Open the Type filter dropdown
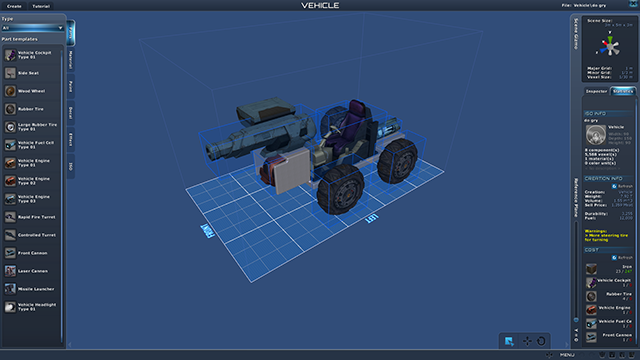Screen dimensions: 640x360 [x=32, y=28]
